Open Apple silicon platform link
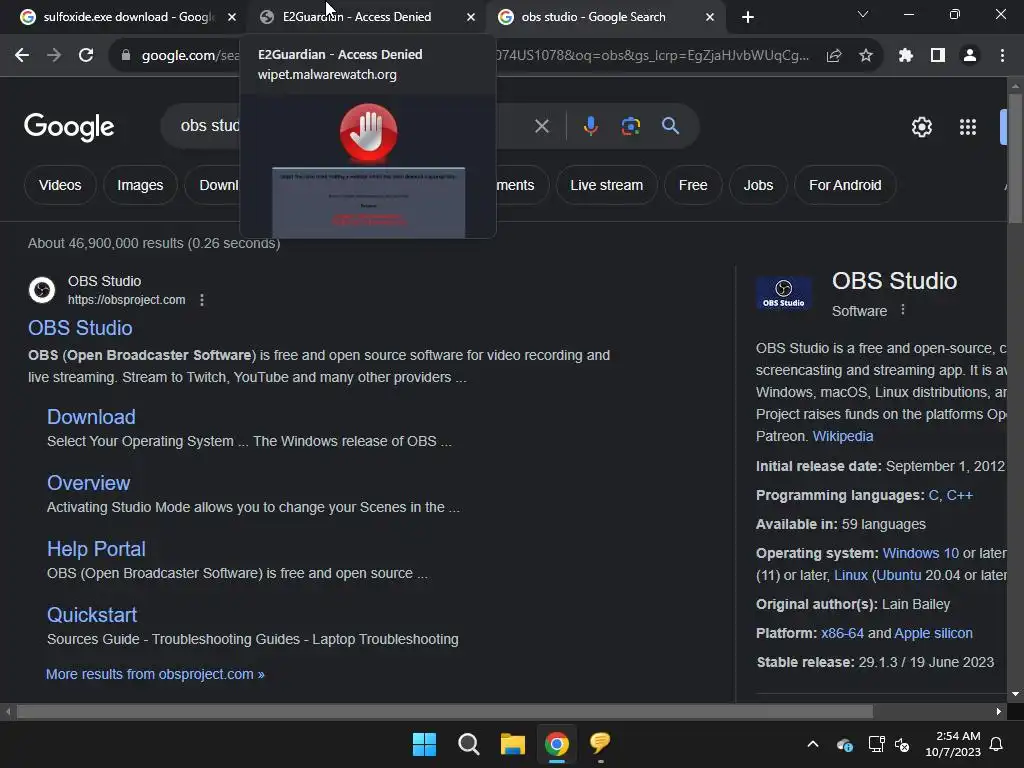 (x=933, y=633)
